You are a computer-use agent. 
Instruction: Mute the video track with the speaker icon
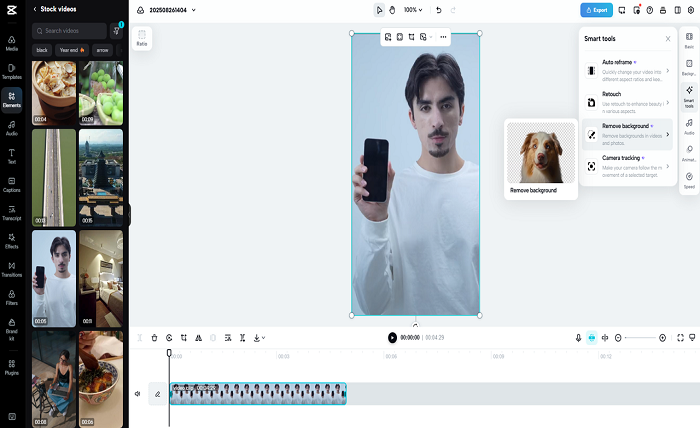tap(138, 394)
